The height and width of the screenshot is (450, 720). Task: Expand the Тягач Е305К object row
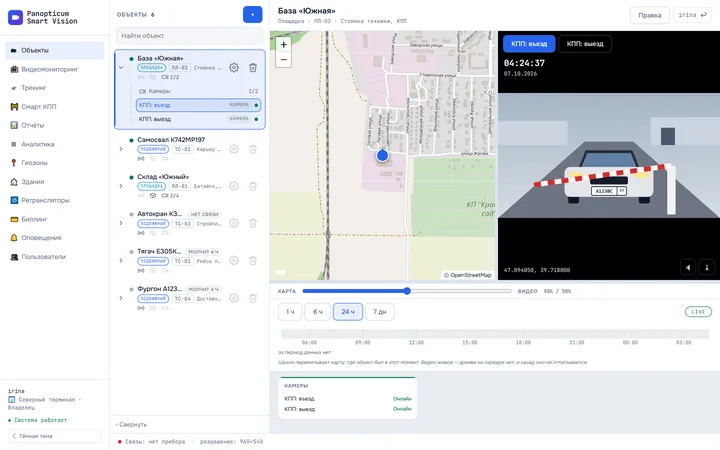pyautogui.click(x=121, y=260)
